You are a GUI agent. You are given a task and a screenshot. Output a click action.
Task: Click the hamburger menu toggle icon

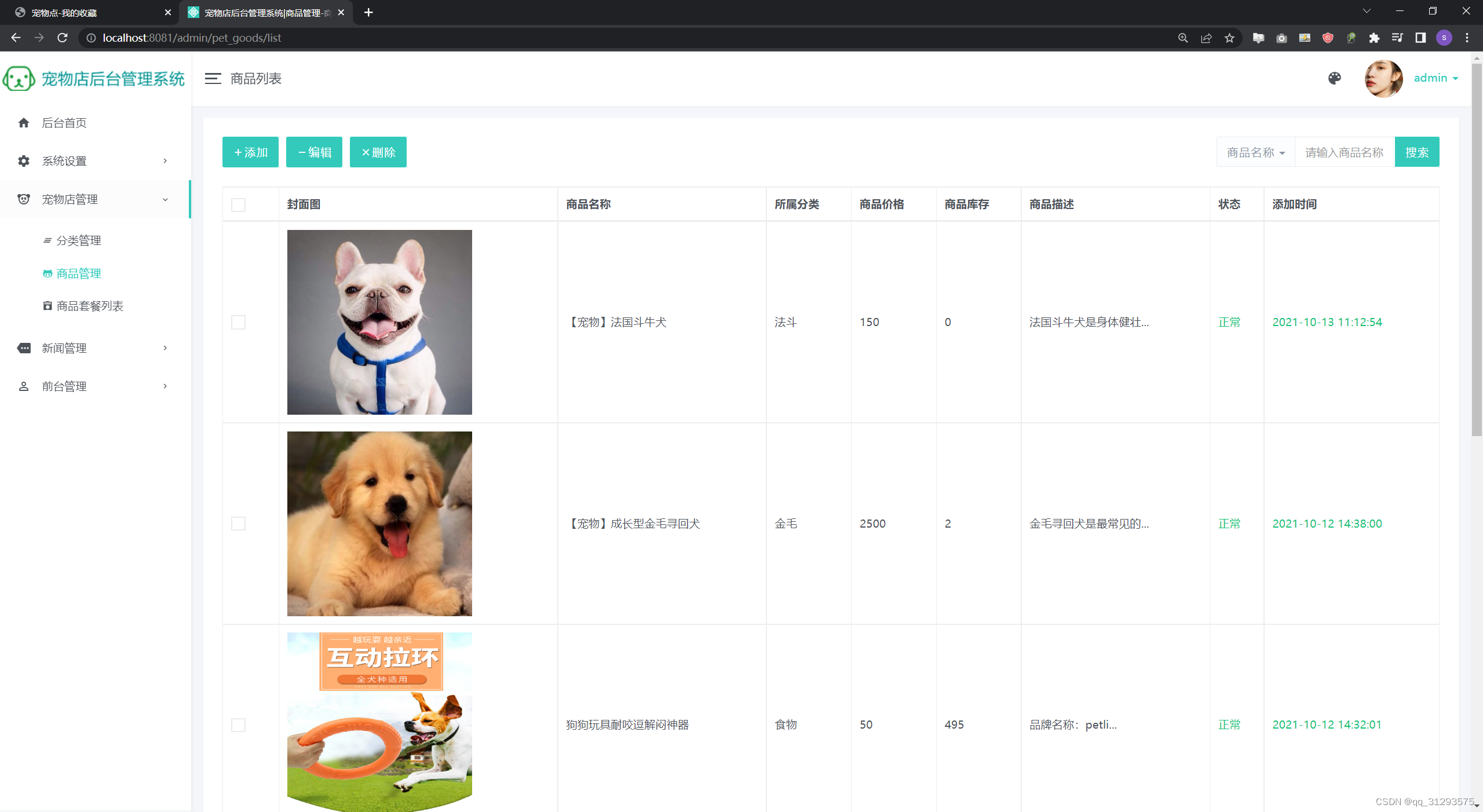(213, 79)
